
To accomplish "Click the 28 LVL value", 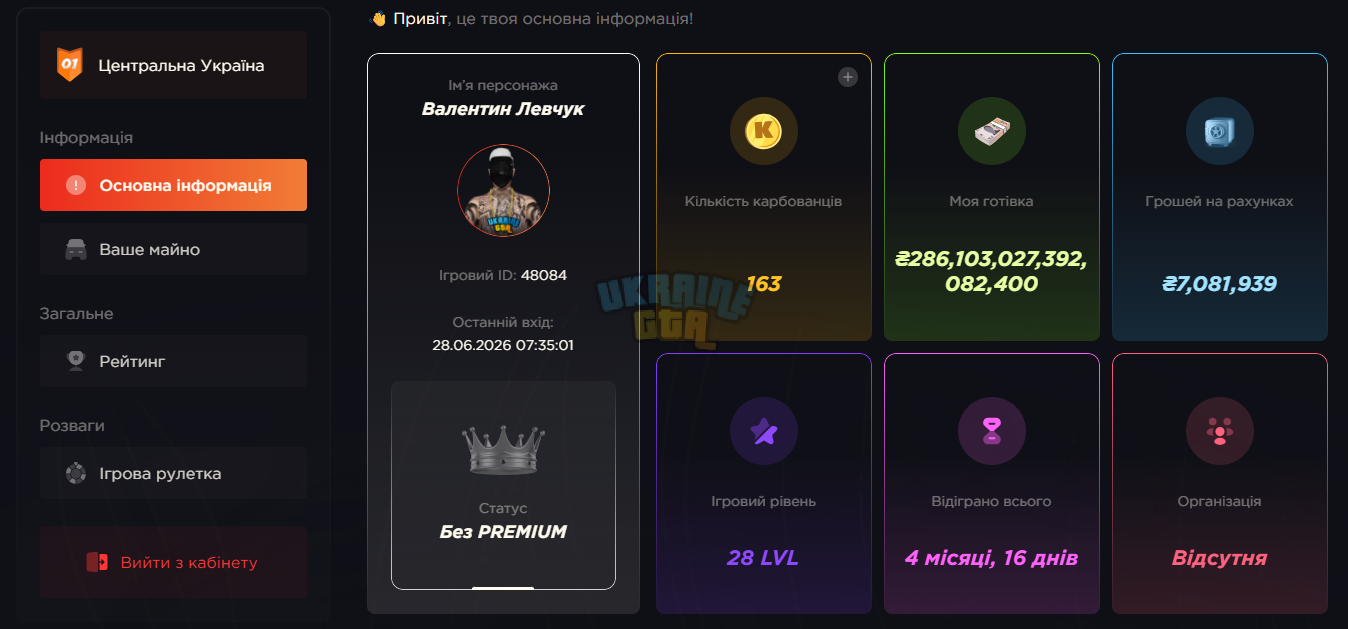I will [x=763, y=558].
